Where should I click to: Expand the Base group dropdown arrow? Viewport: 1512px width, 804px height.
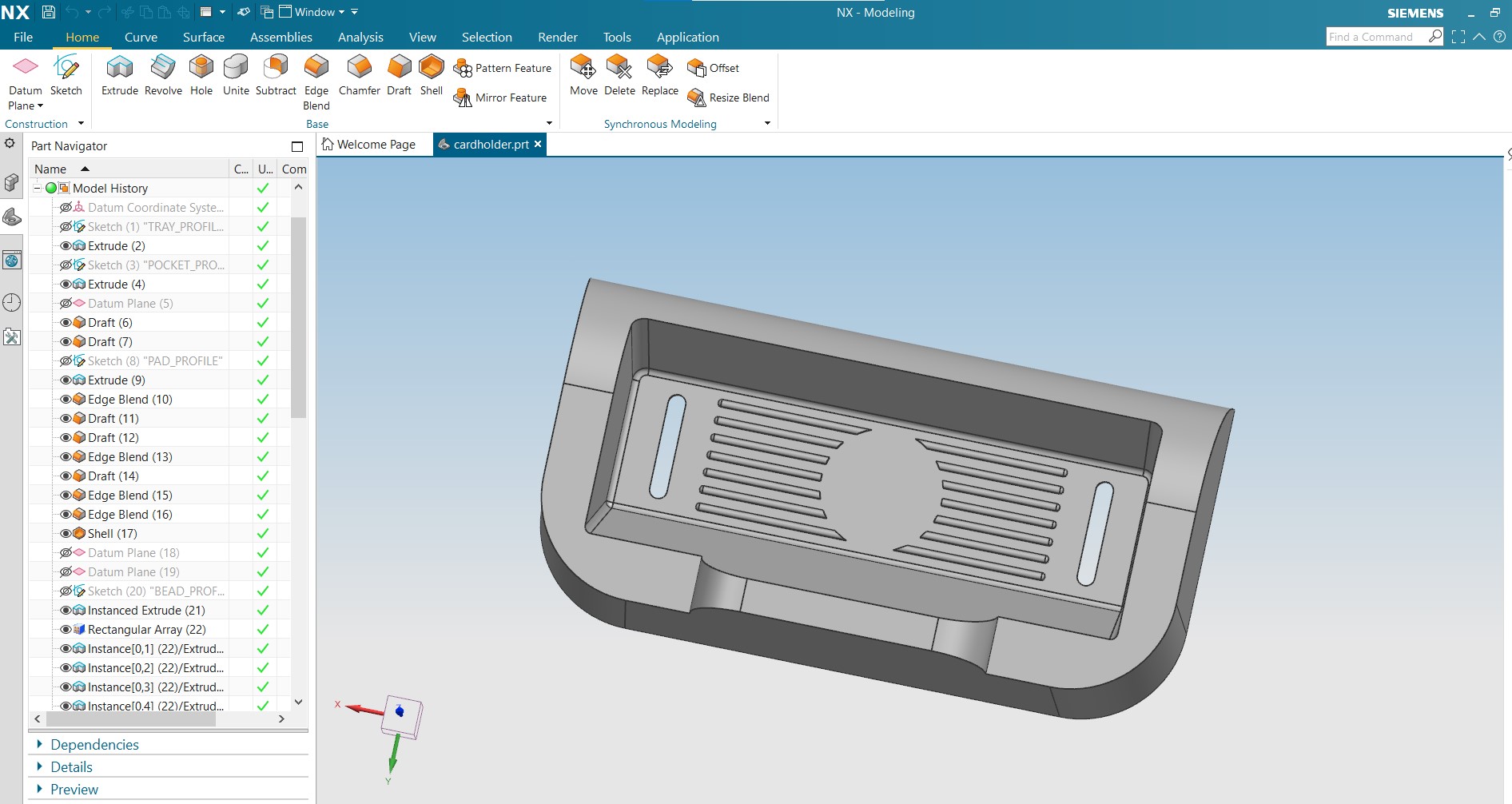tap(549, 123)
